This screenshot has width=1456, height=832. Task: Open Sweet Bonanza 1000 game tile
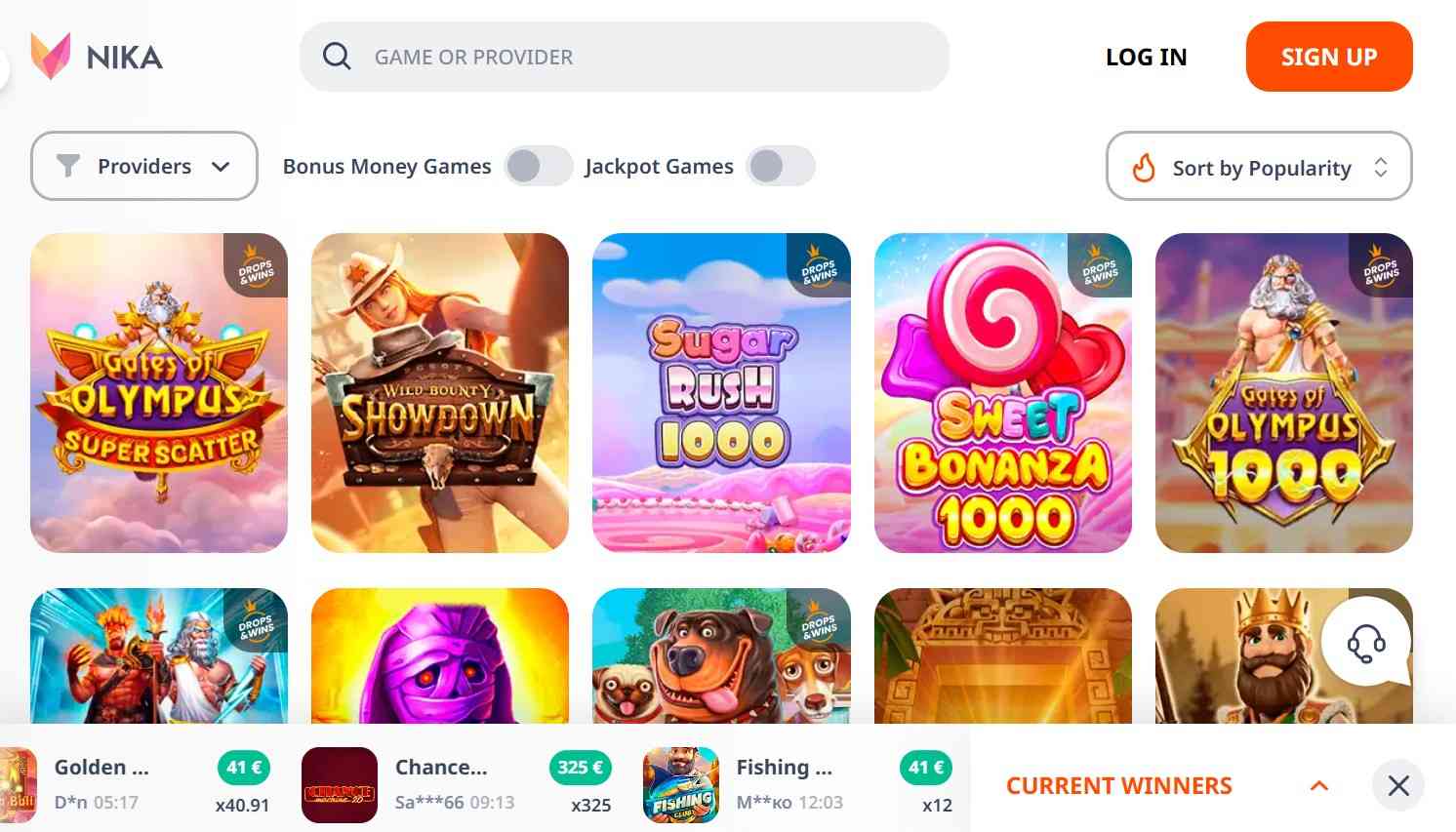1003,393
